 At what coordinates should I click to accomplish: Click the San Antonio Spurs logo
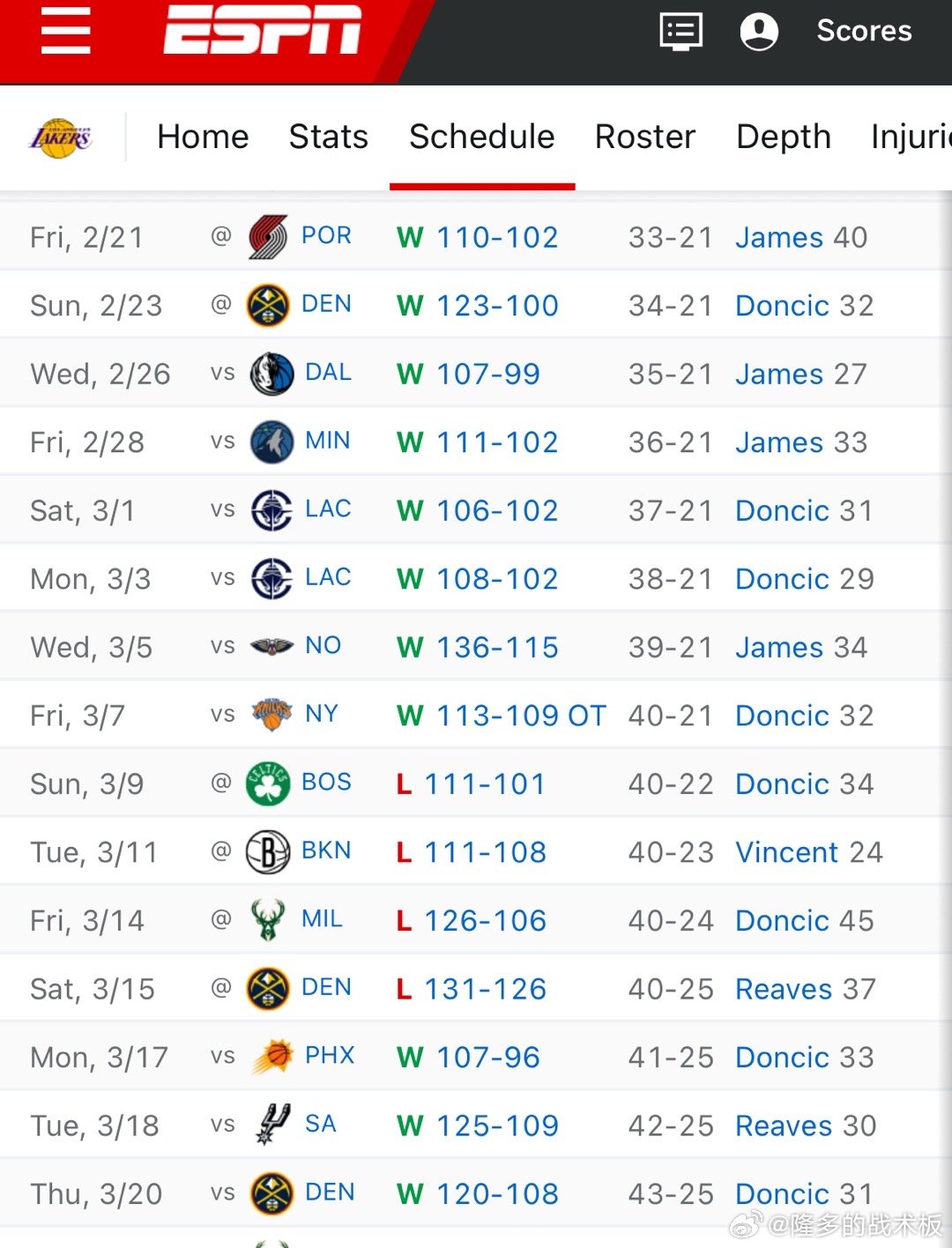(271, 1125)
